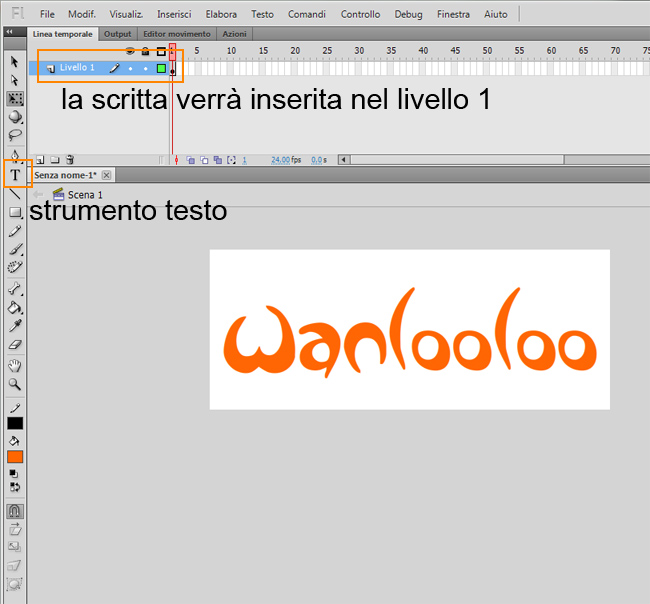Pick the Lasso tool
This screenshot has width=650, height=604.
coord(15,135)
